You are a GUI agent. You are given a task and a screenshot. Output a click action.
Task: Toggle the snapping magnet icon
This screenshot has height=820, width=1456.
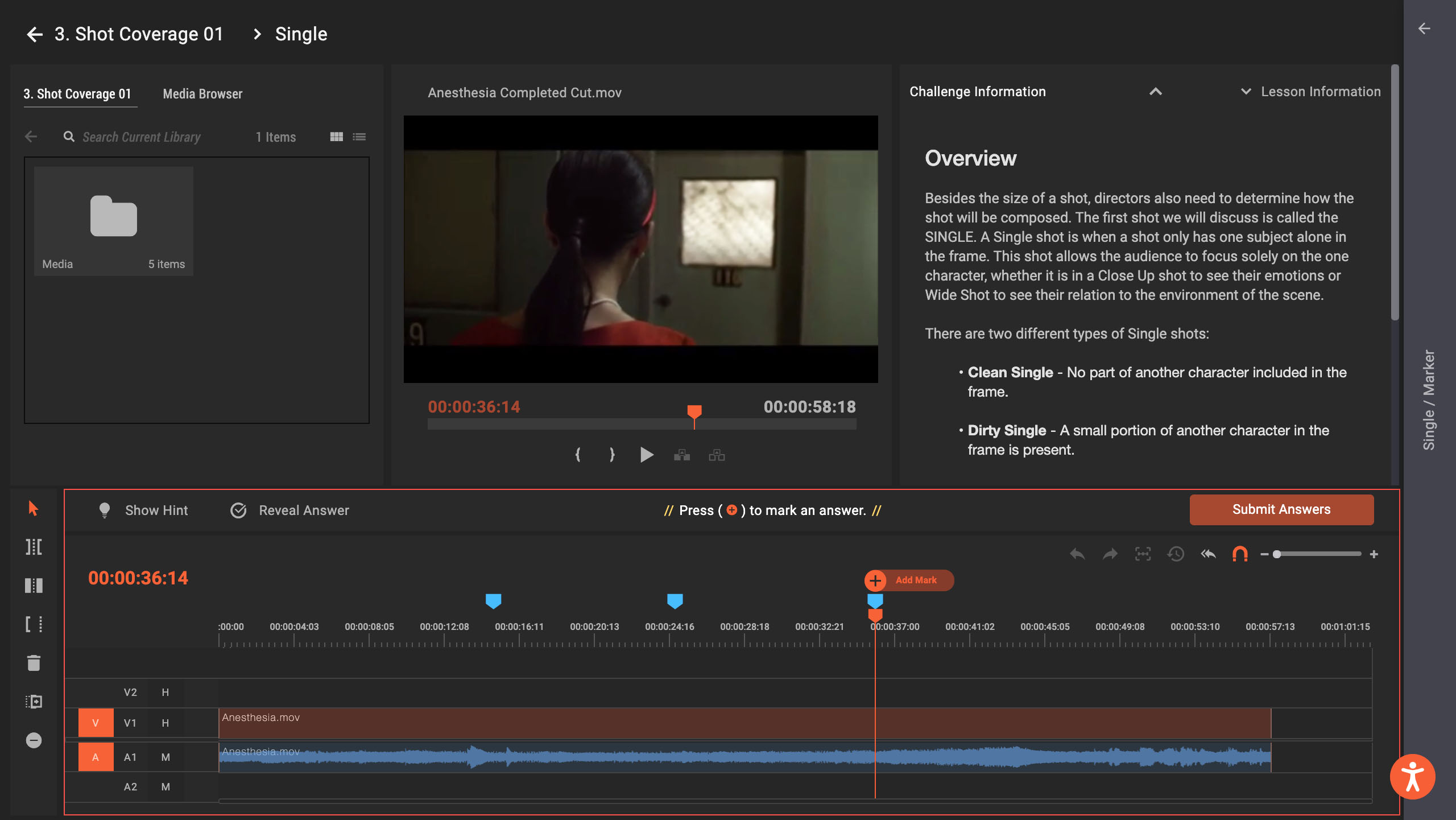(1240, 553)
